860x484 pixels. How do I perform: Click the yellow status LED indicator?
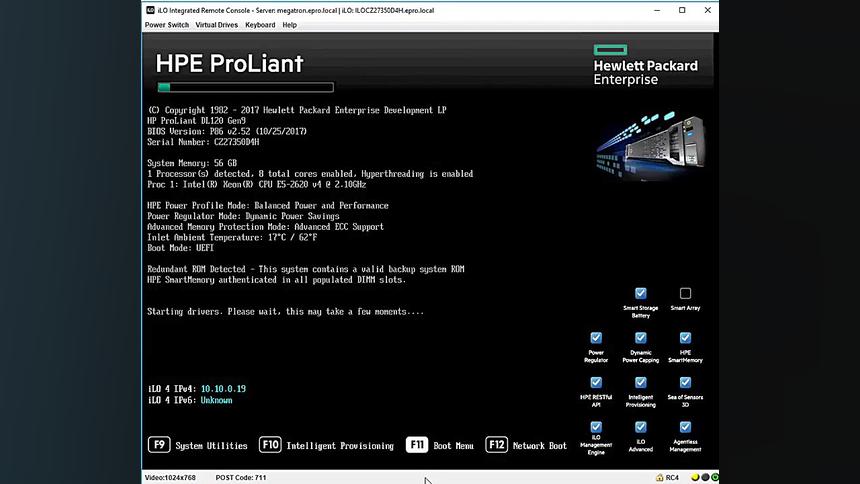click(695, 477)
